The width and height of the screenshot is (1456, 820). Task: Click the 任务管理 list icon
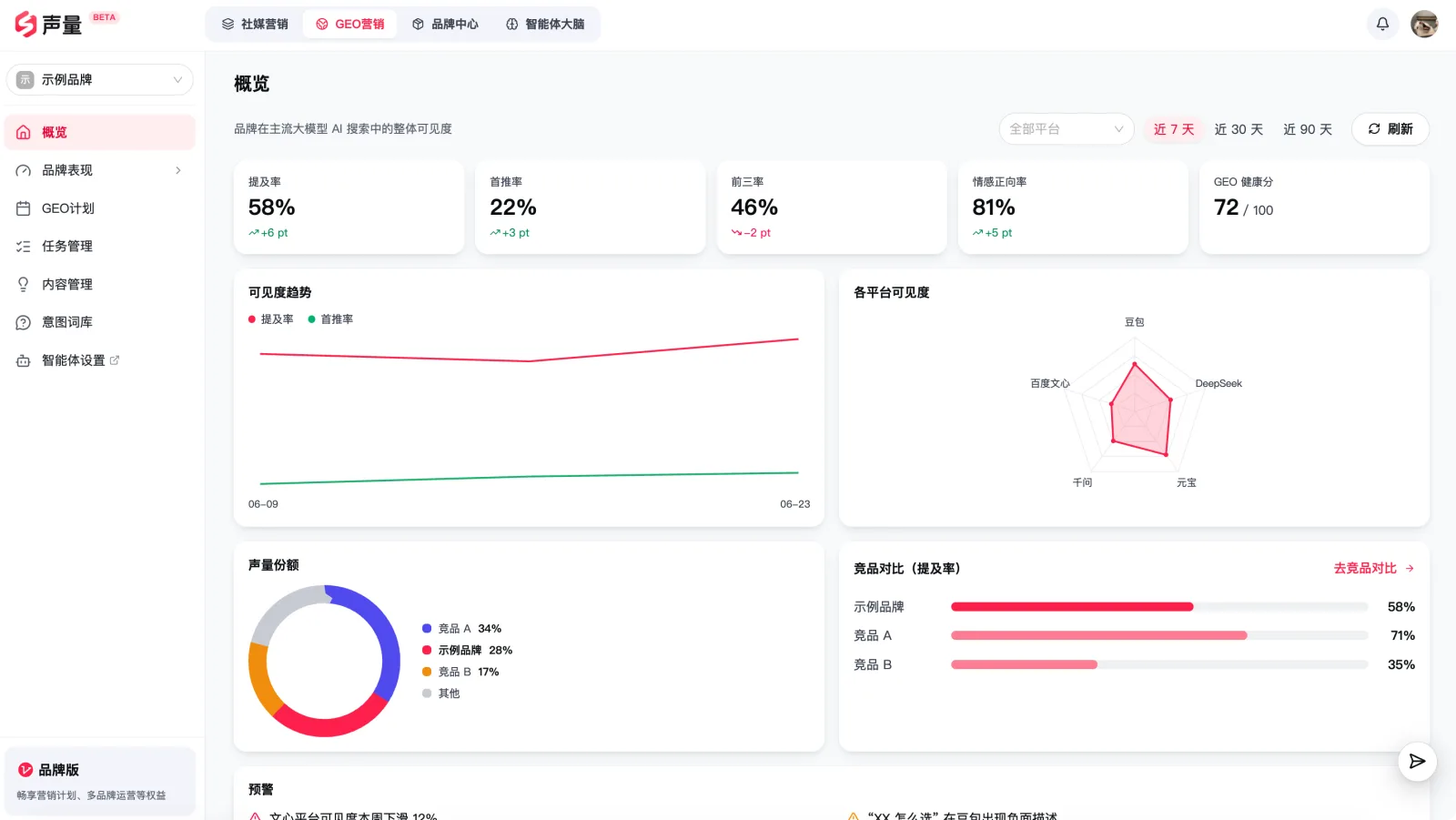(24, 247)
